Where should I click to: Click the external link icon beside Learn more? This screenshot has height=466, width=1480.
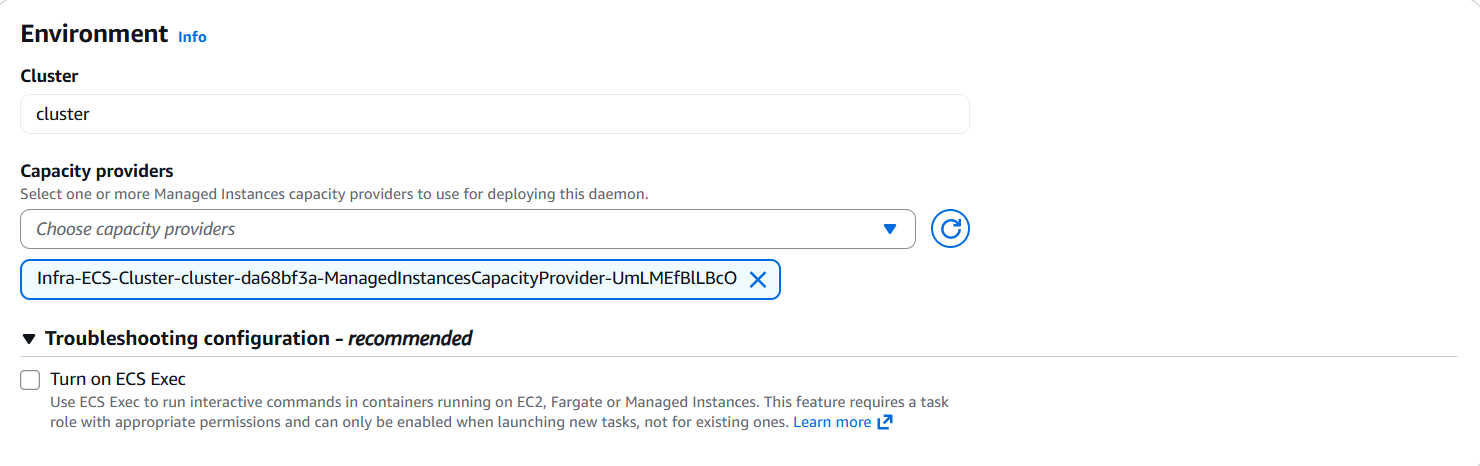pyautogui.click(x=885, y=422)
